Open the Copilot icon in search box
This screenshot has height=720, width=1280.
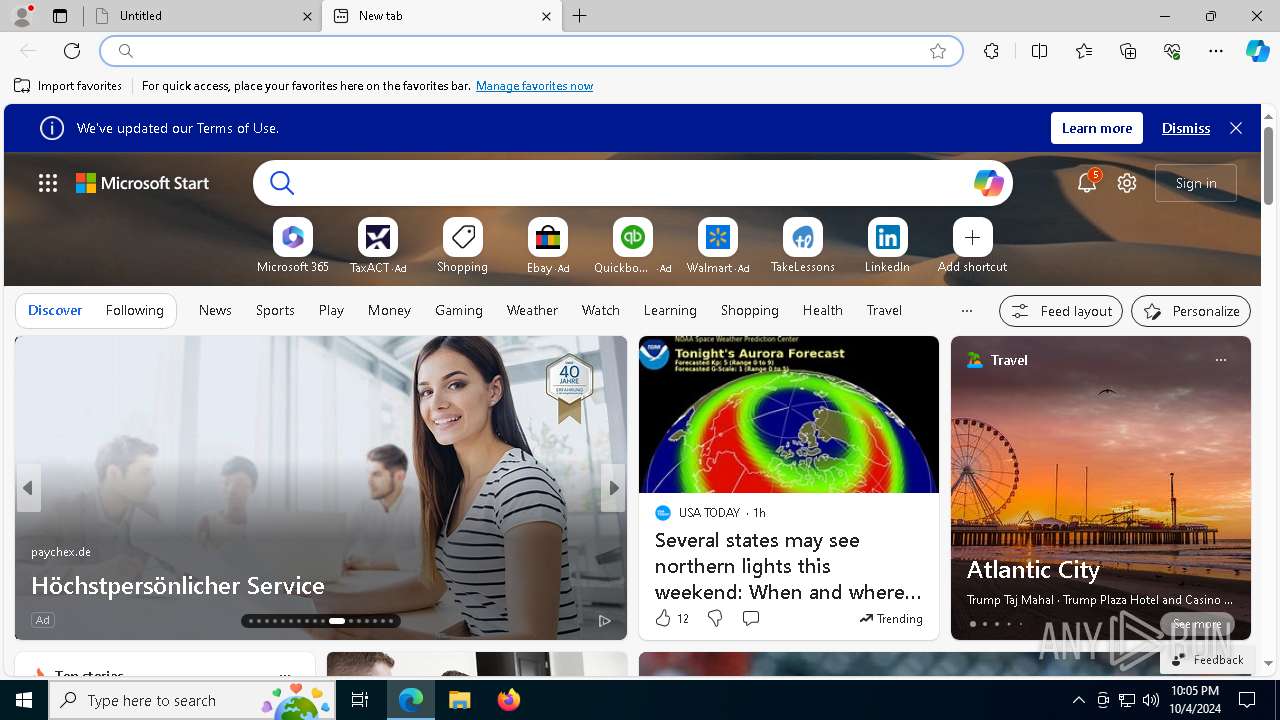[x=988, y=183]
